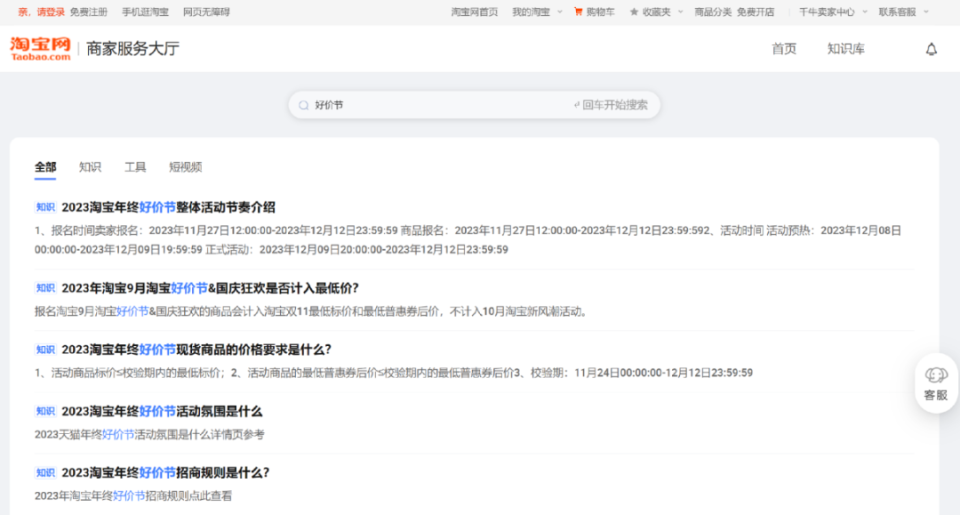Screen dimensions: 960x515
Task: Click the description starting 1、活动商品标价
Action: tap(394, 373)
